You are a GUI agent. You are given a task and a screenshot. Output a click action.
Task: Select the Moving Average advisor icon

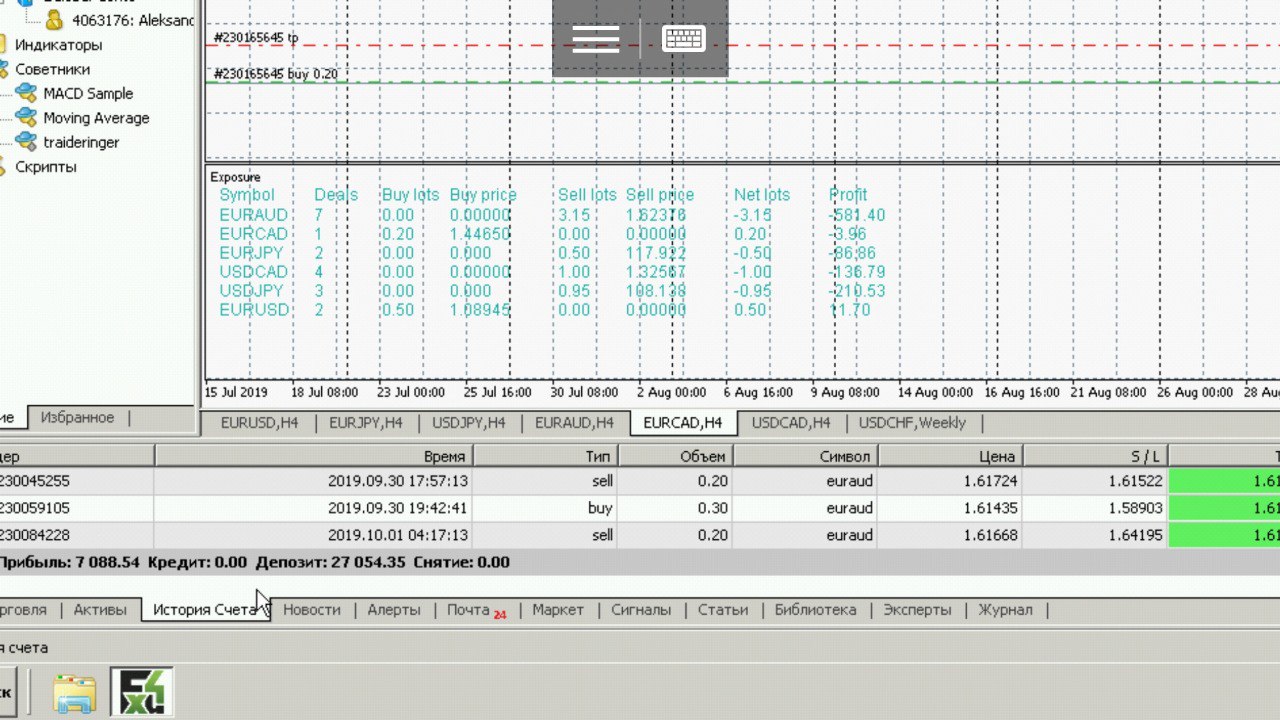tap(26, 117)
